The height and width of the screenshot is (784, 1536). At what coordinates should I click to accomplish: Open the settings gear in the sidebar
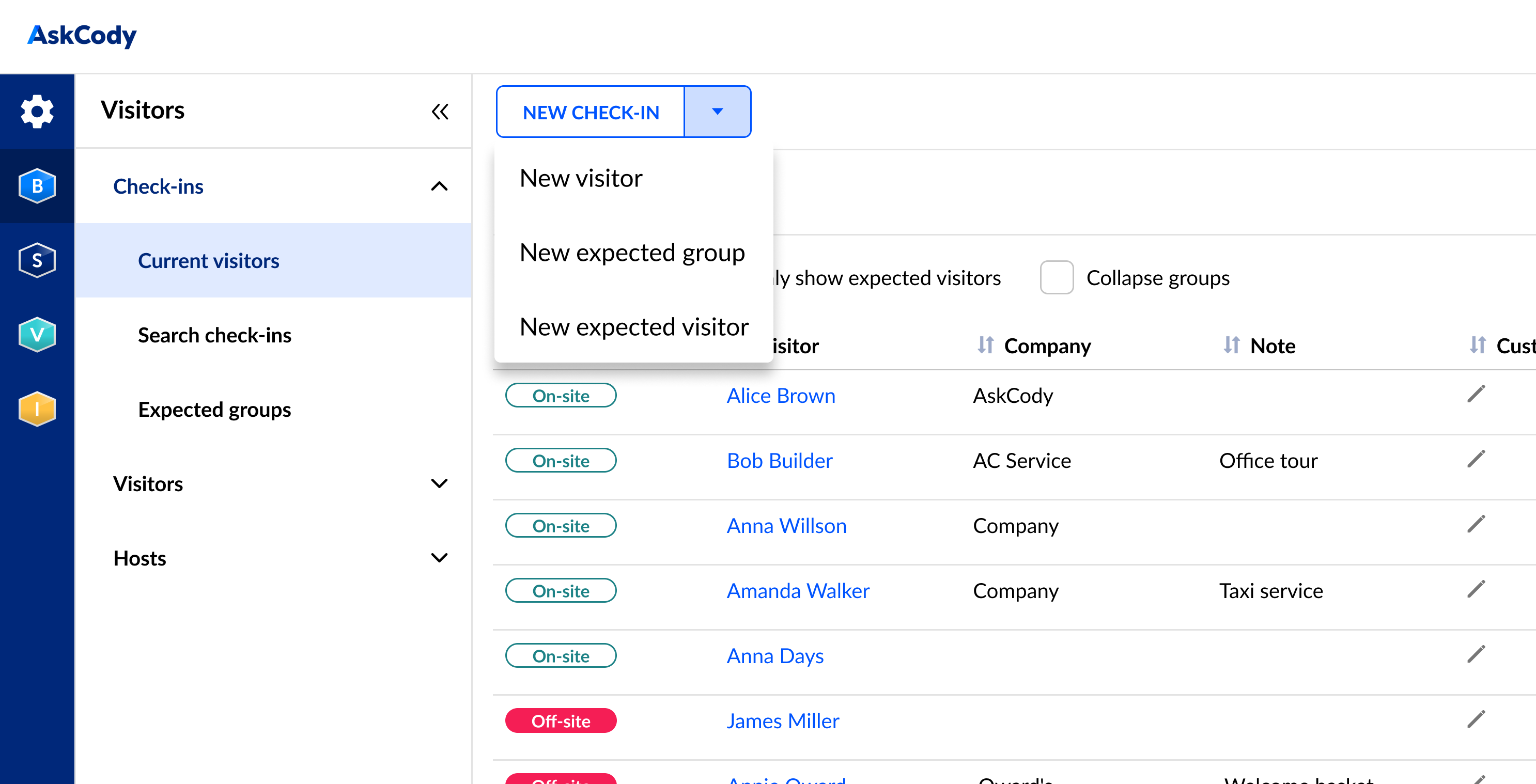tap(37, 111)
